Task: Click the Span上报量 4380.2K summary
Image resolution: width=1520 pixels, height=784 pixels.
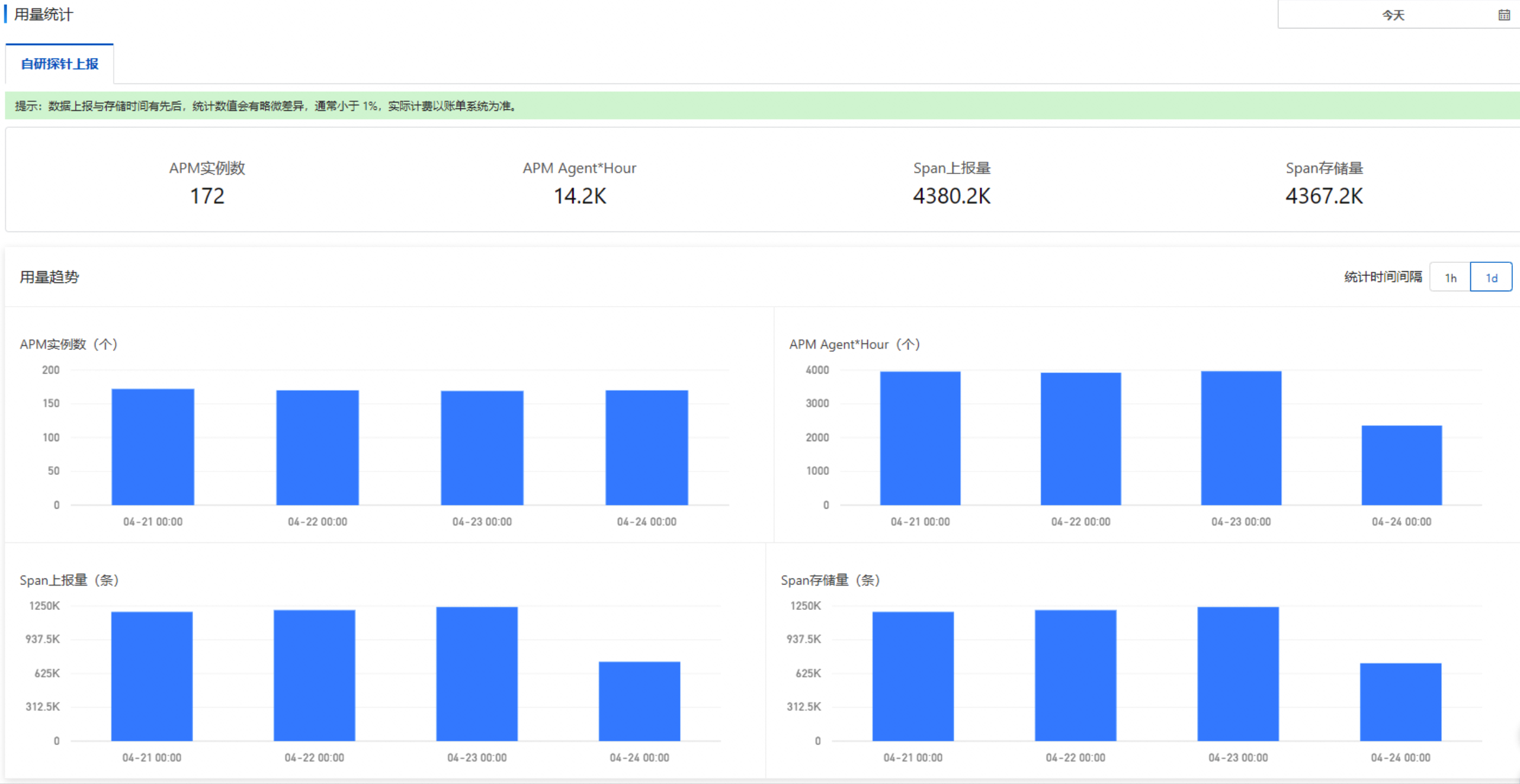Action: (x=951, y=196)
